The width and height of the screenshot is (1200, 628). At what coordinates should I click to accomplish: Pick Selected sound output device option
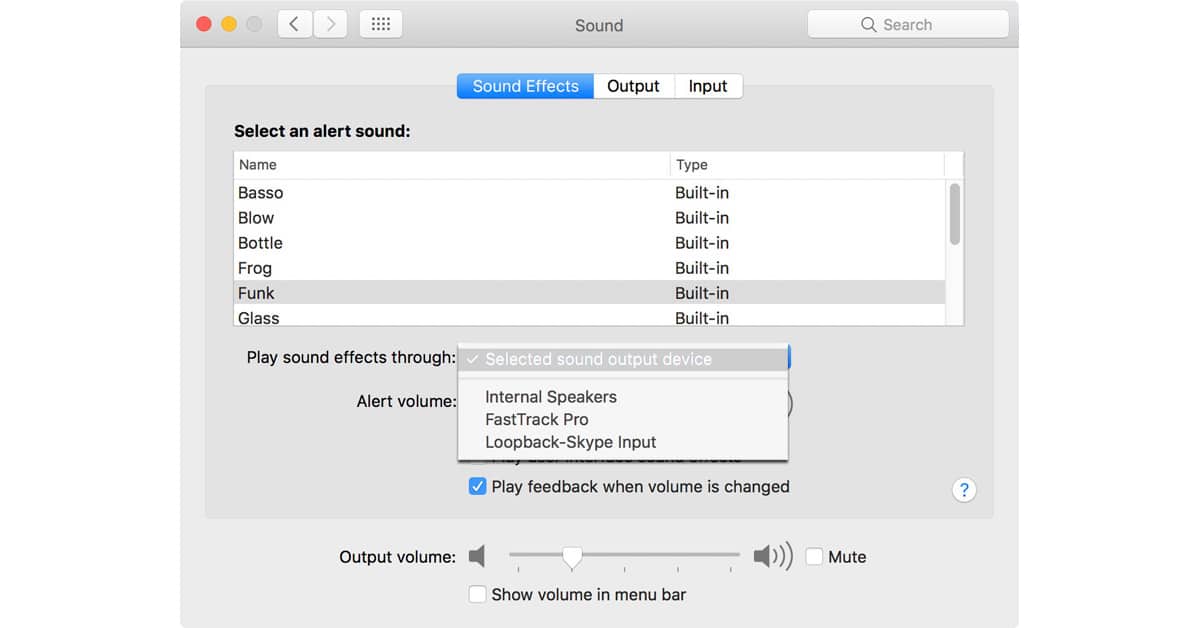click(598, 359)
